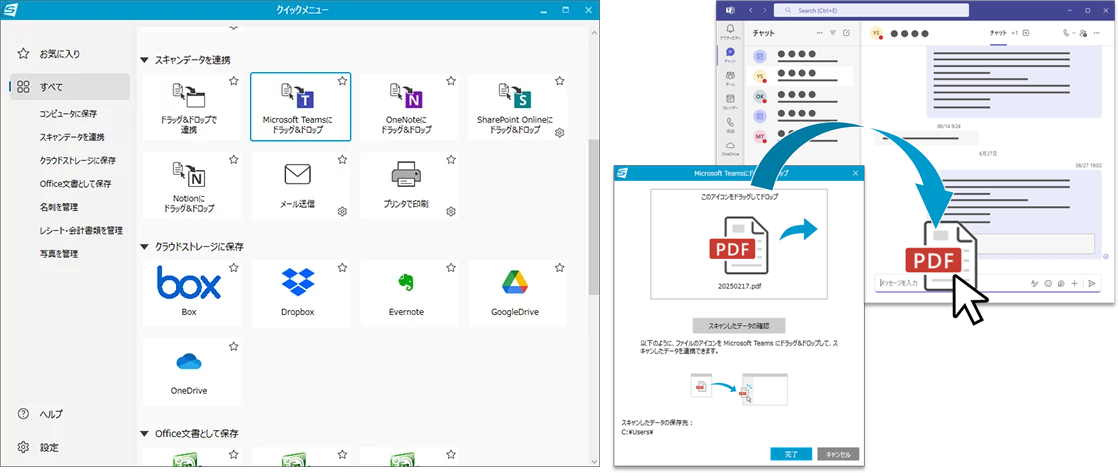Viewport: 1118px width, 473px height.
Task: Choose the Evernote tile
Action: click(409, 293)
